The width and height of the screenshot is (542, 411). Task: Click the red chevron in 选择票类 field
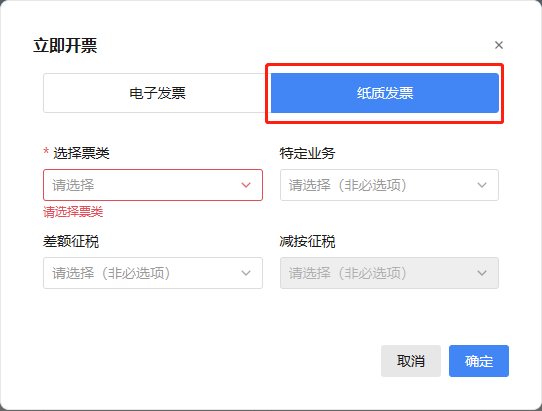click(246, 185)
